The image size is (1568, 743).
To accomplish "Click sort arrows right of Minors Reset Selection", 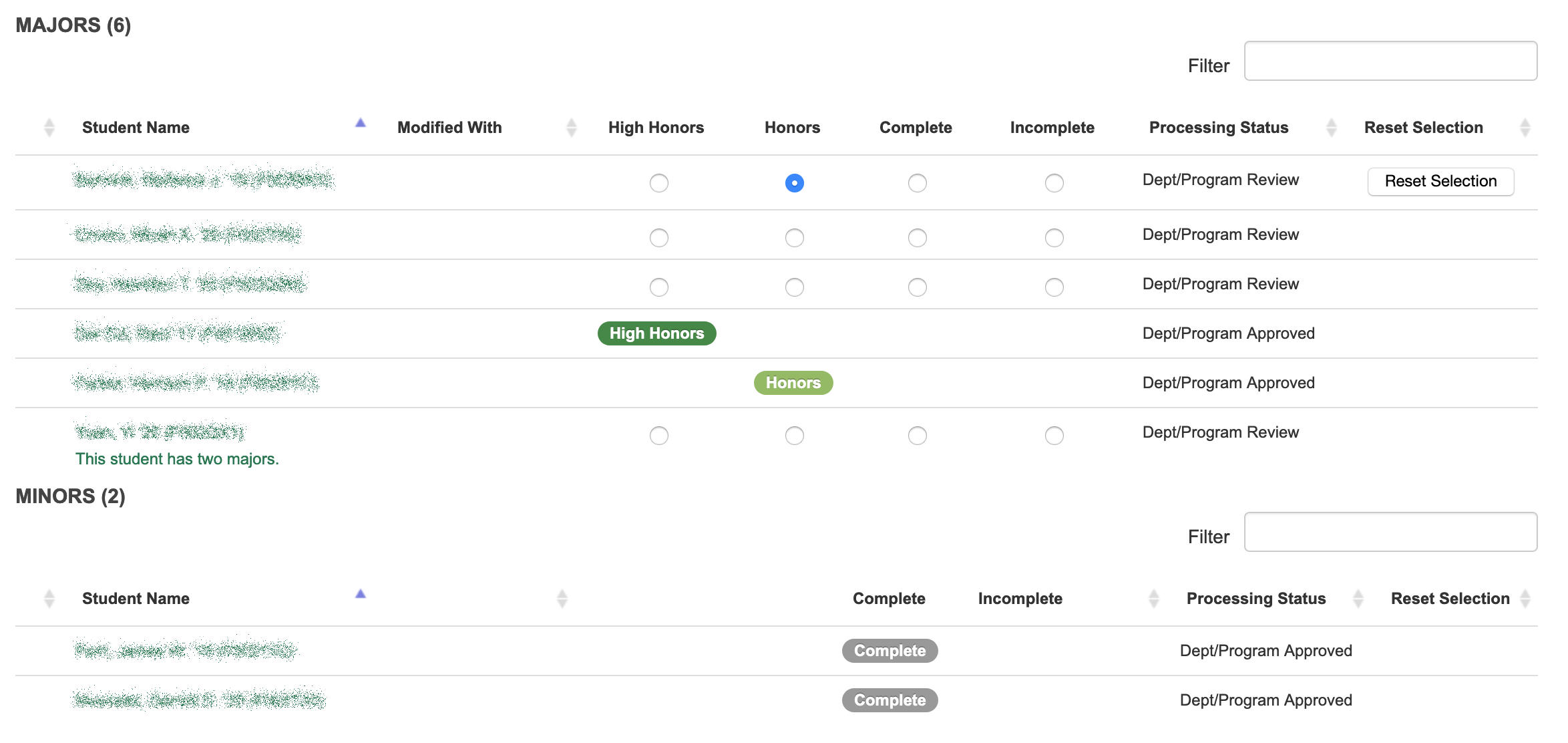I will tap(1525, 599).
